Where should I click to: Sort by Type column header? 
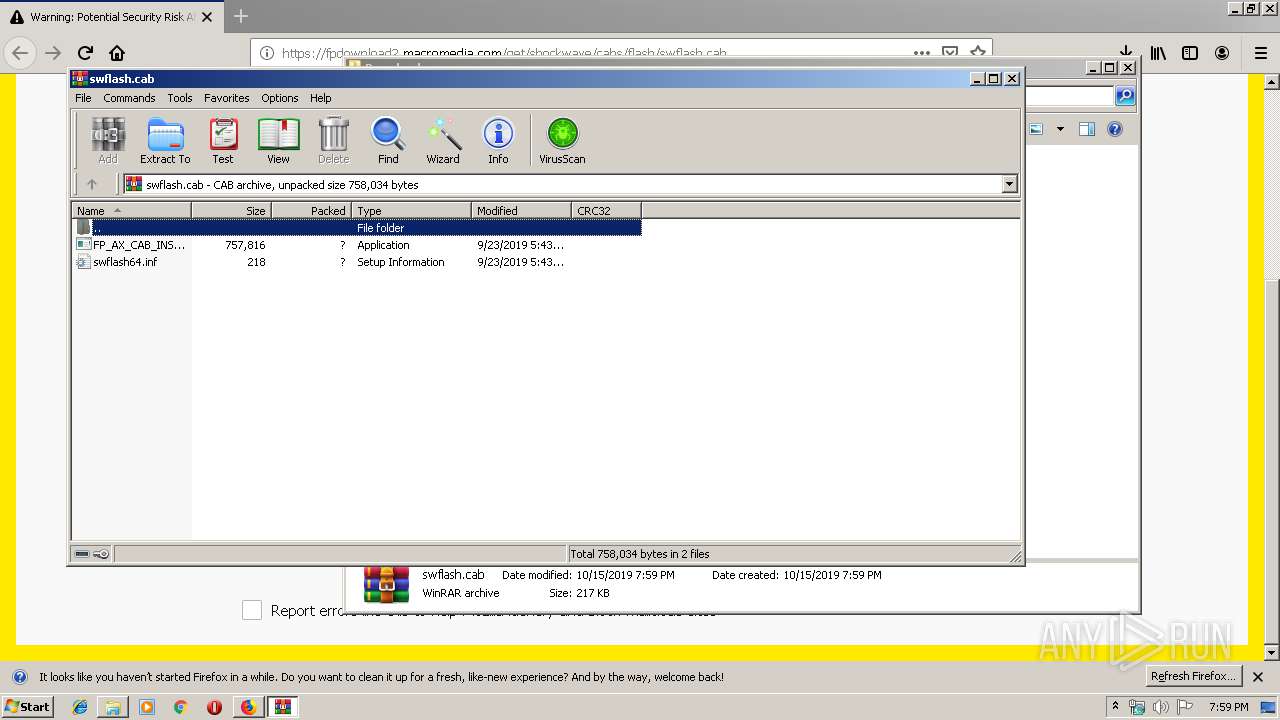[411, 211]
